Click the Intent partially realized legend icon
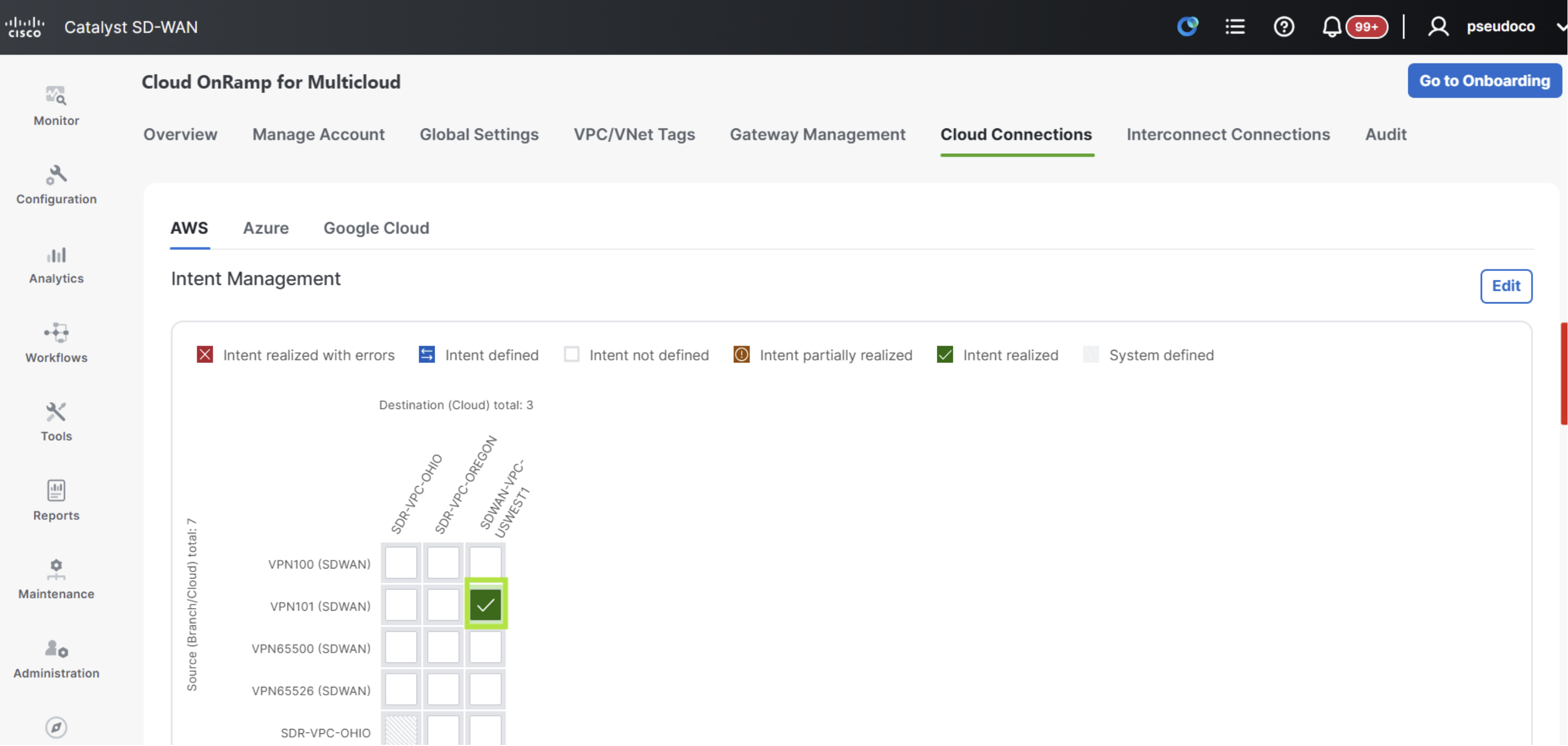Viewport: 1568px width, 746px height. pyautogui.click(x=741, y=355)
